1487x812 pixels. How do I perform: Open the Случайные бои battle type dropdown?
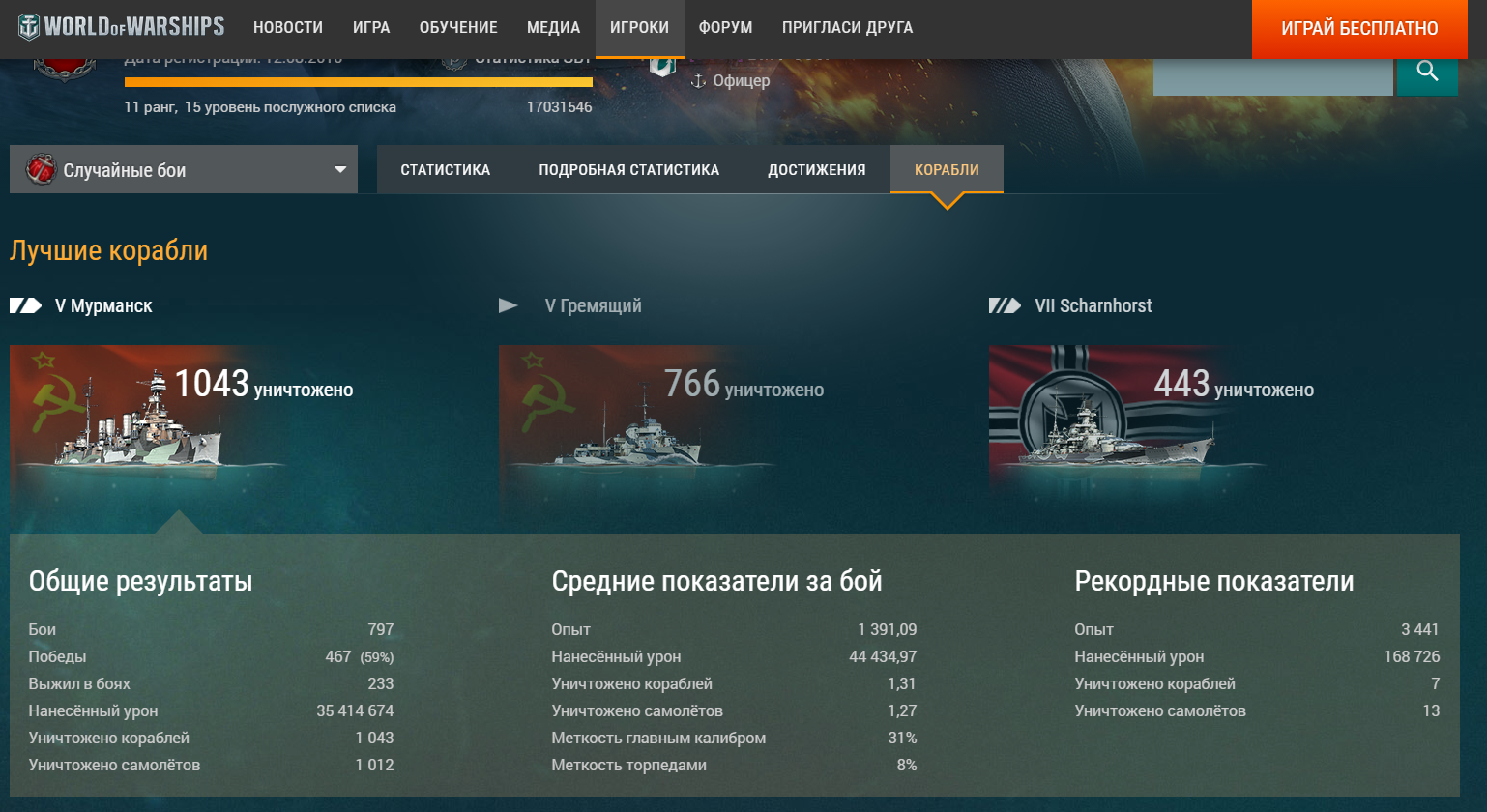pyautogui.click(x=184, y=169)
